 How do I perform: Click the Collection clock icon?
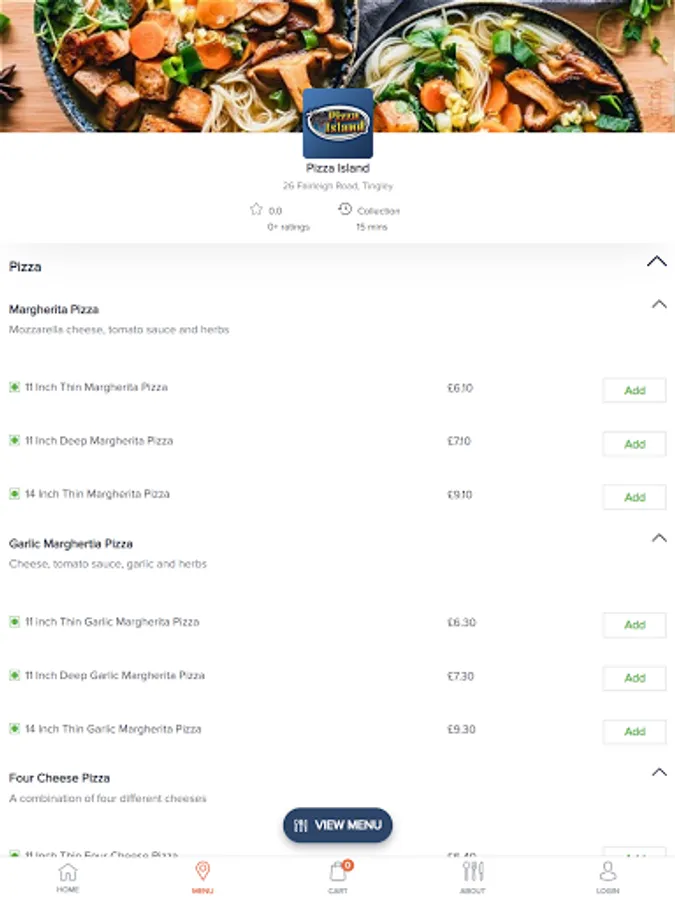pos(345,209)
